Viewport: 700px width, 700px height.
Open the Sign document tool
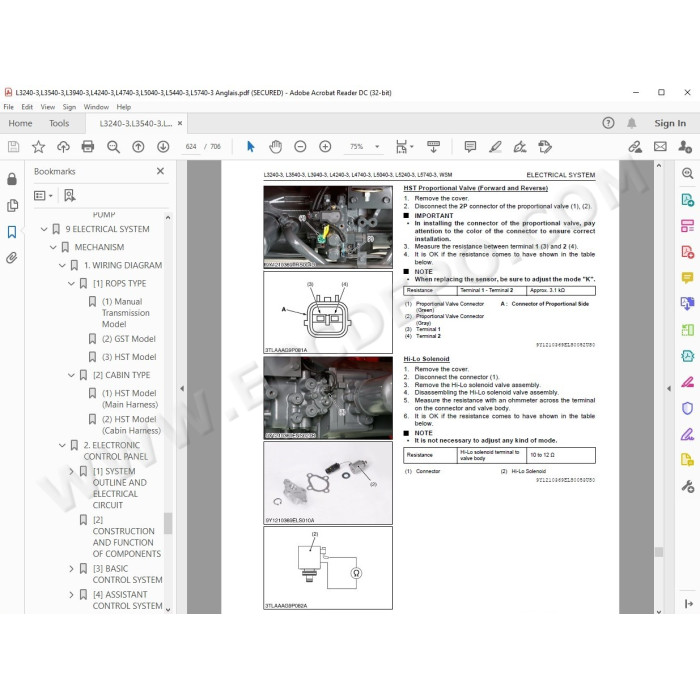pos(520,146)
